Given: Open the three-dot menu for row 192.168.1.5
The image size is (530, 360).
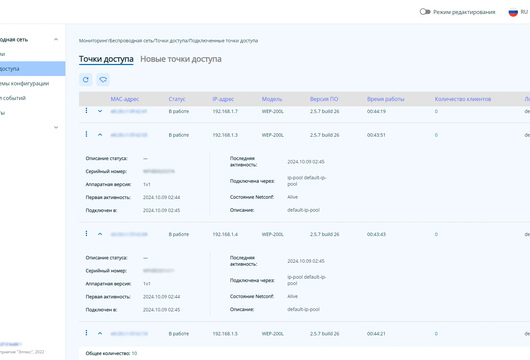Looking at the screenshot, I should [86, 333].
